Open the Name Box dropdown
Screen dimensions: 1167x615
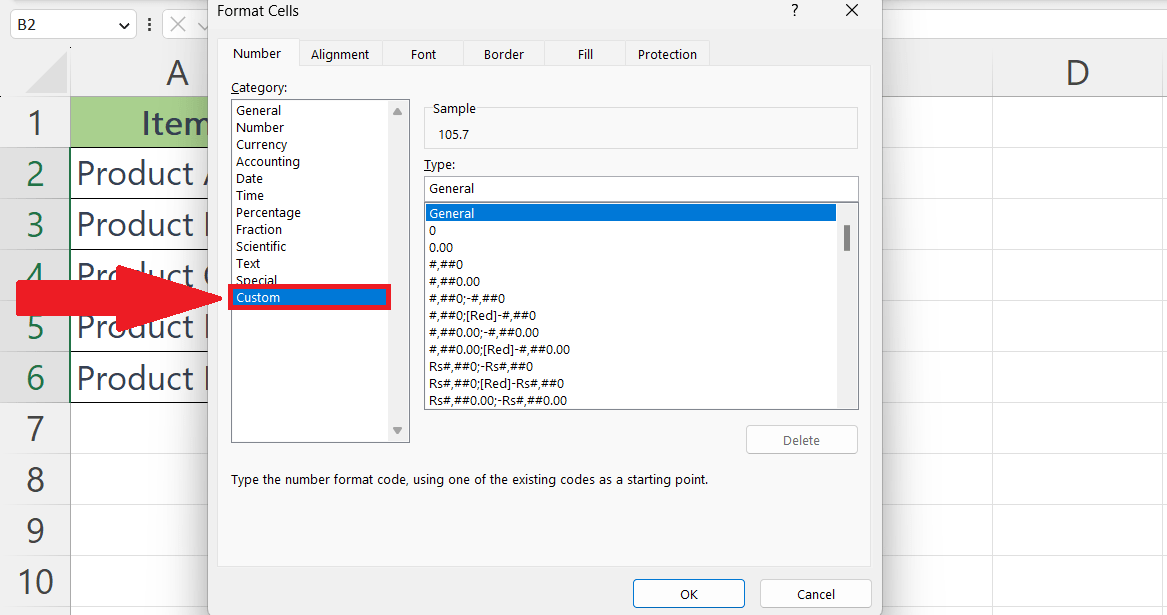[x=126, y=23]
